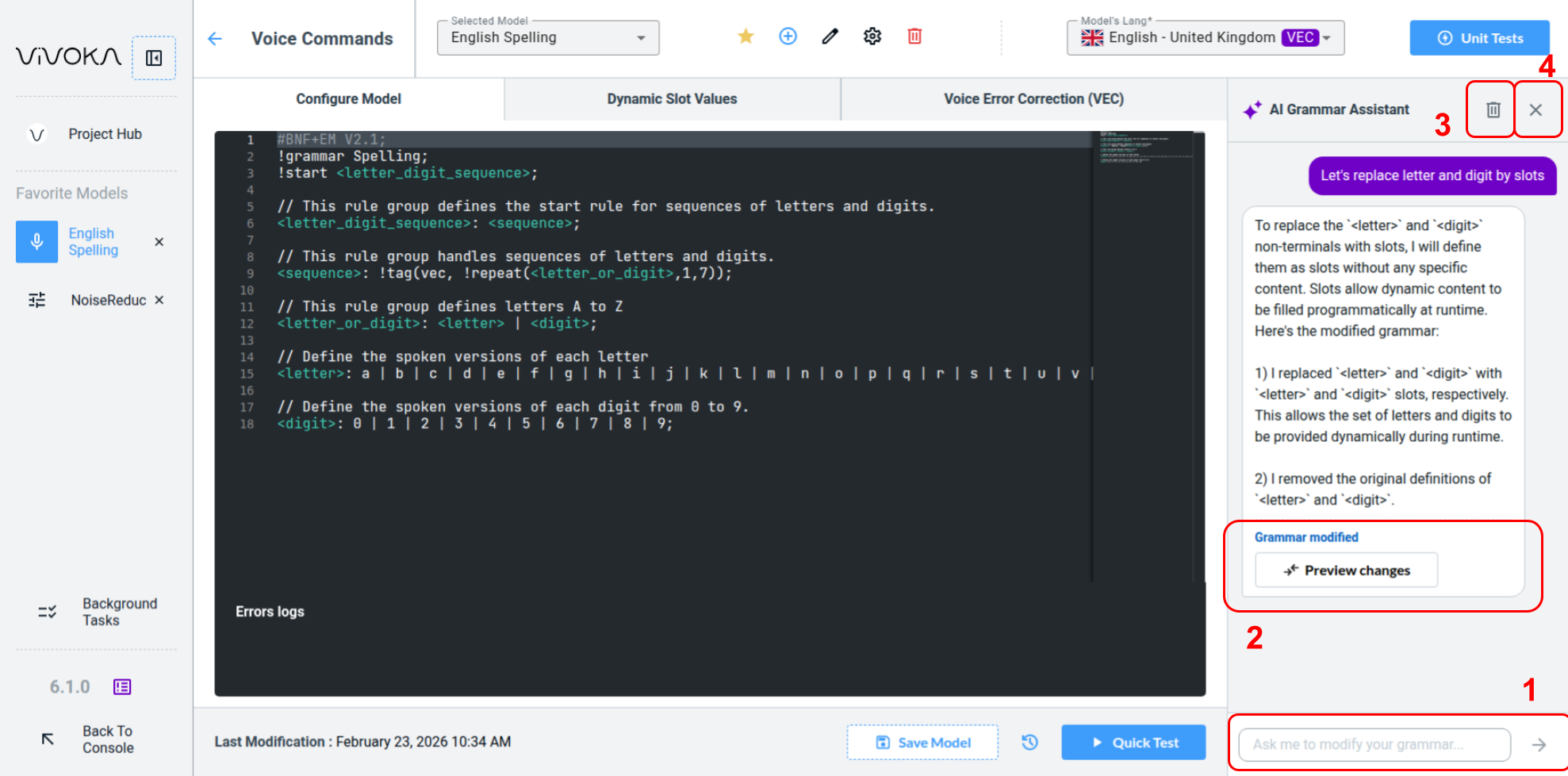The width and height of the screenshot is (1568, 776).
Task: Delete the model with red trash icon
Action: tap(914, 36)
